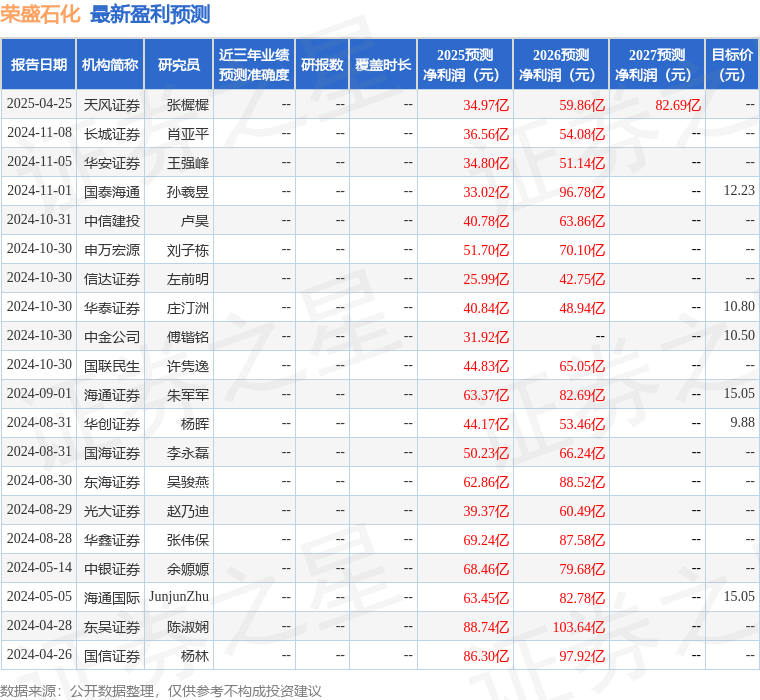This screenshot has width=760, height=700.
Task: Click institution 东吴证券
Action: click(112, 627)
